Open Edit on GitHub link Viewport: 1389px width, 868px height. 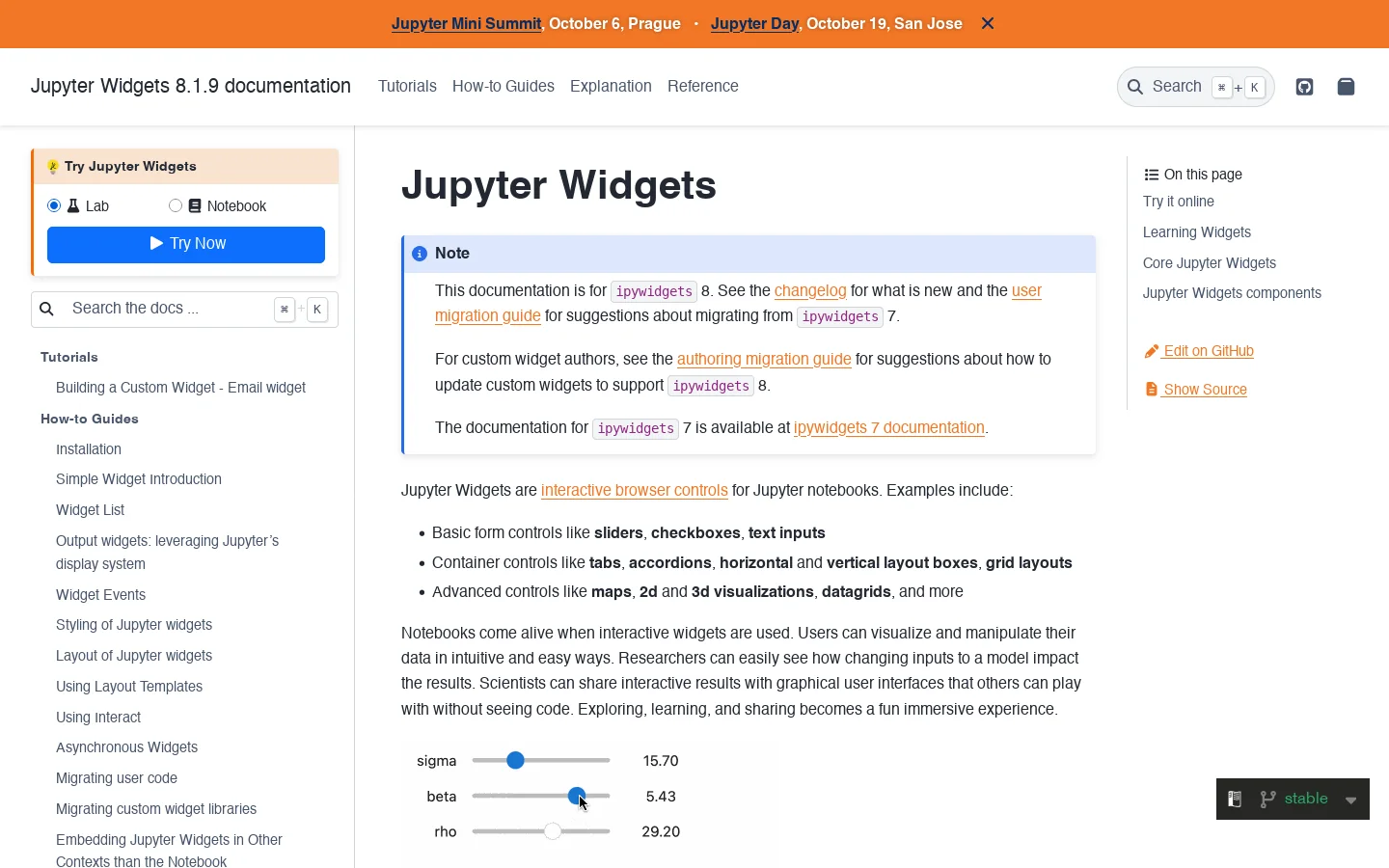tap(1198, 351)
